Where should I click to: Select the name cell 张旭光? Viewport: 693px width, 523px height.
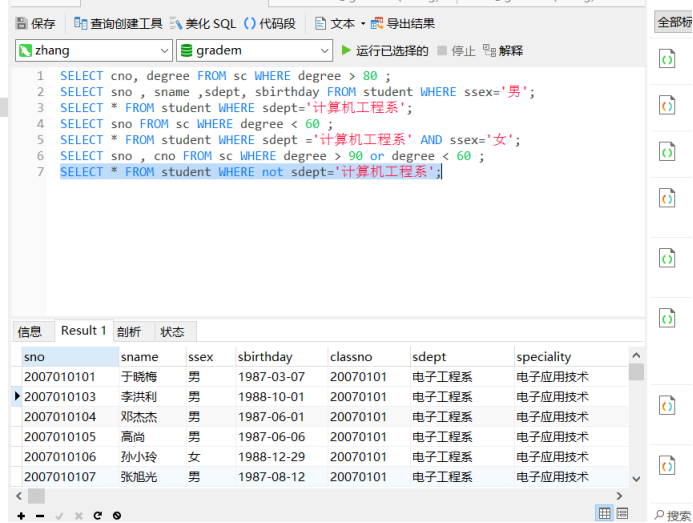[152, 477]
